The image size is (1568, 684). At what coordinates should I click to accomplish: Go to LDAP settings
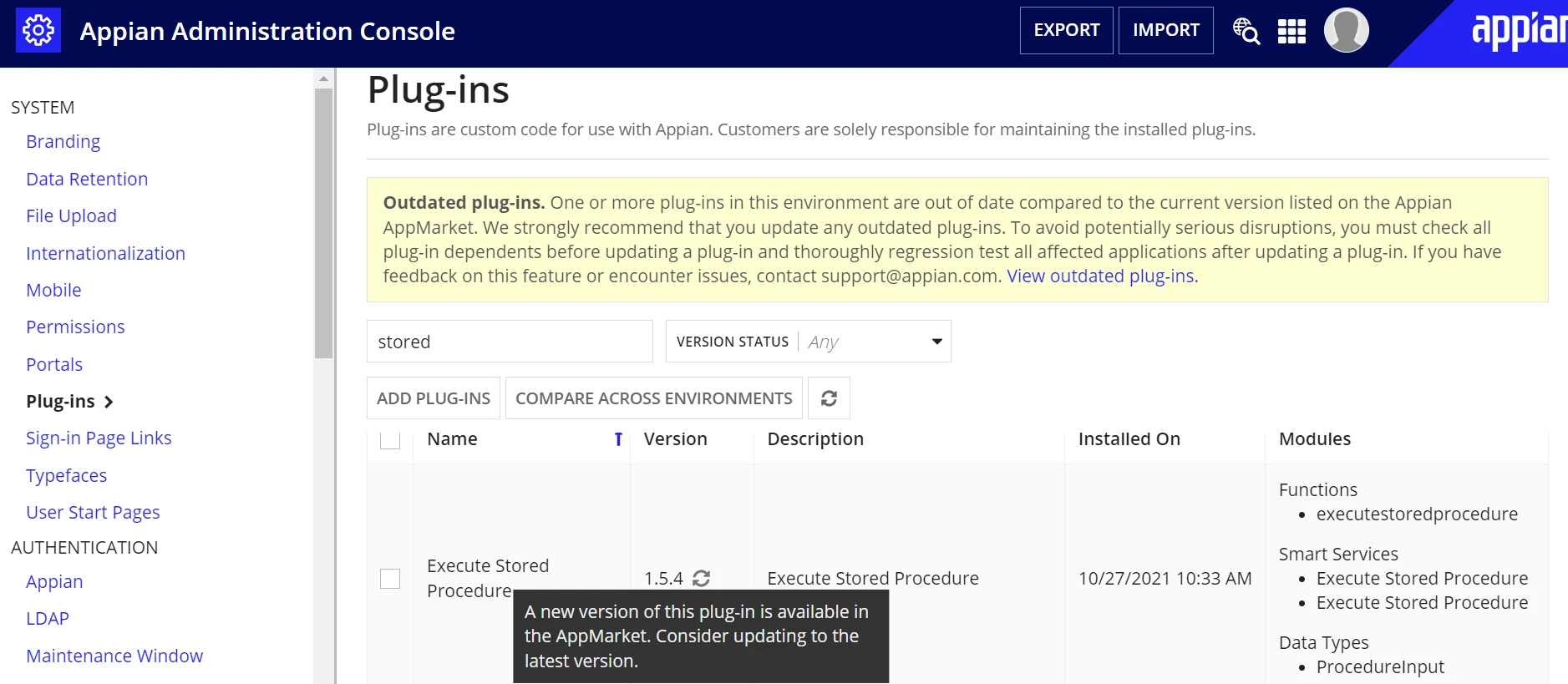pos(48,619)
